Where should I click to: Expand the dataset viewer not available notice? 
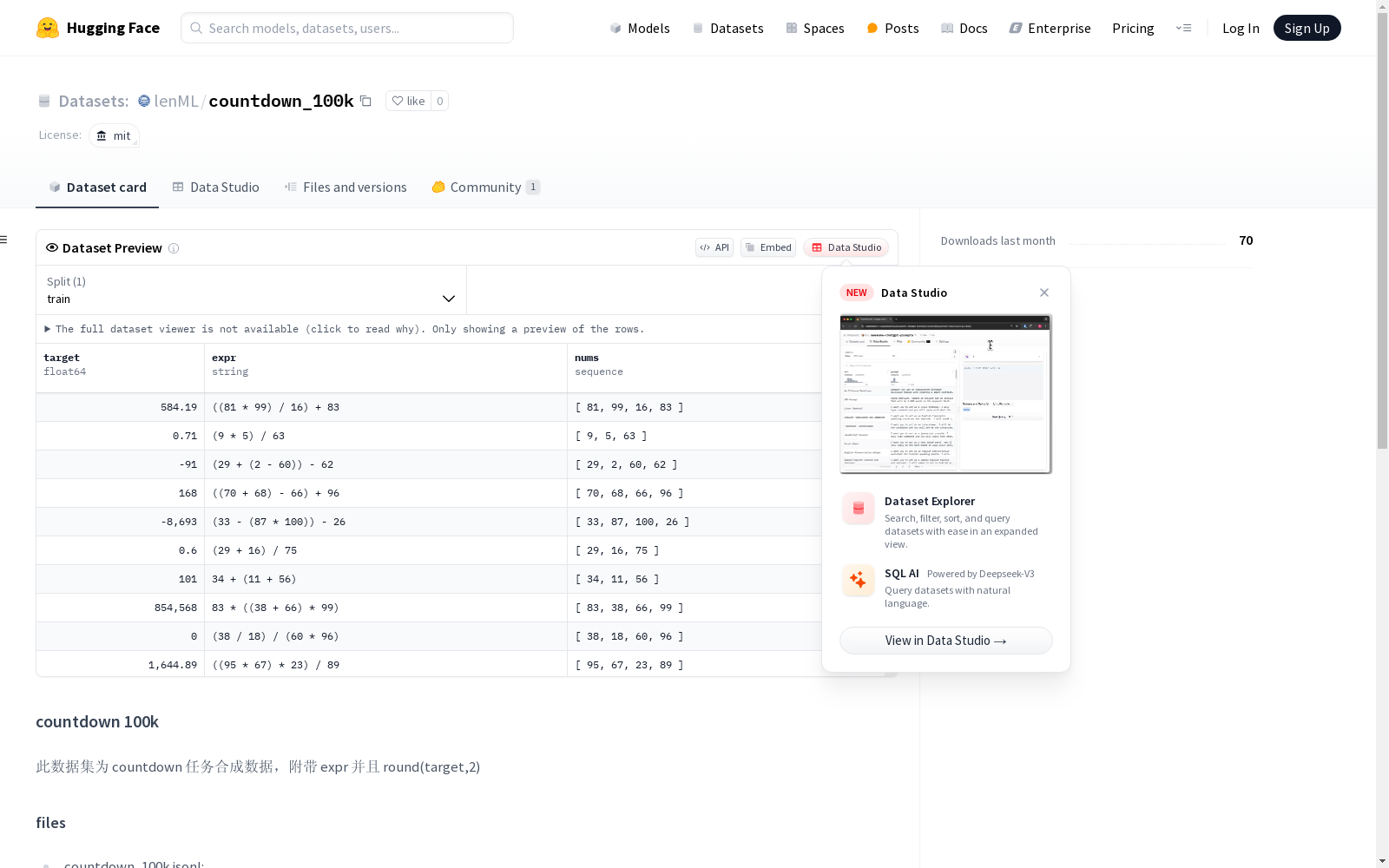[345, 329]
